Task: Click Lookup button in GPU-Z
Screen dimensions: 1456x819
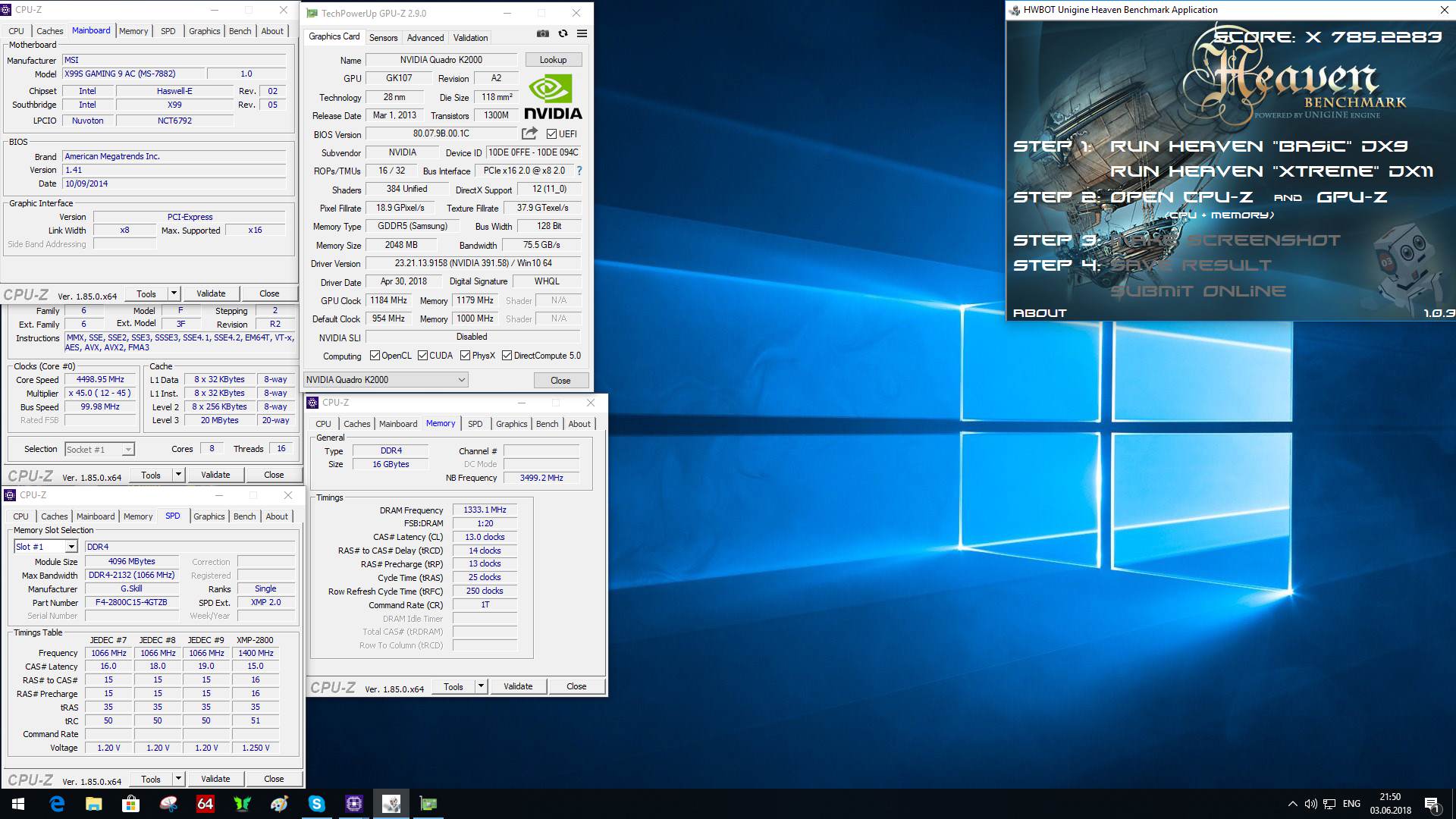Action: [553, 60]
